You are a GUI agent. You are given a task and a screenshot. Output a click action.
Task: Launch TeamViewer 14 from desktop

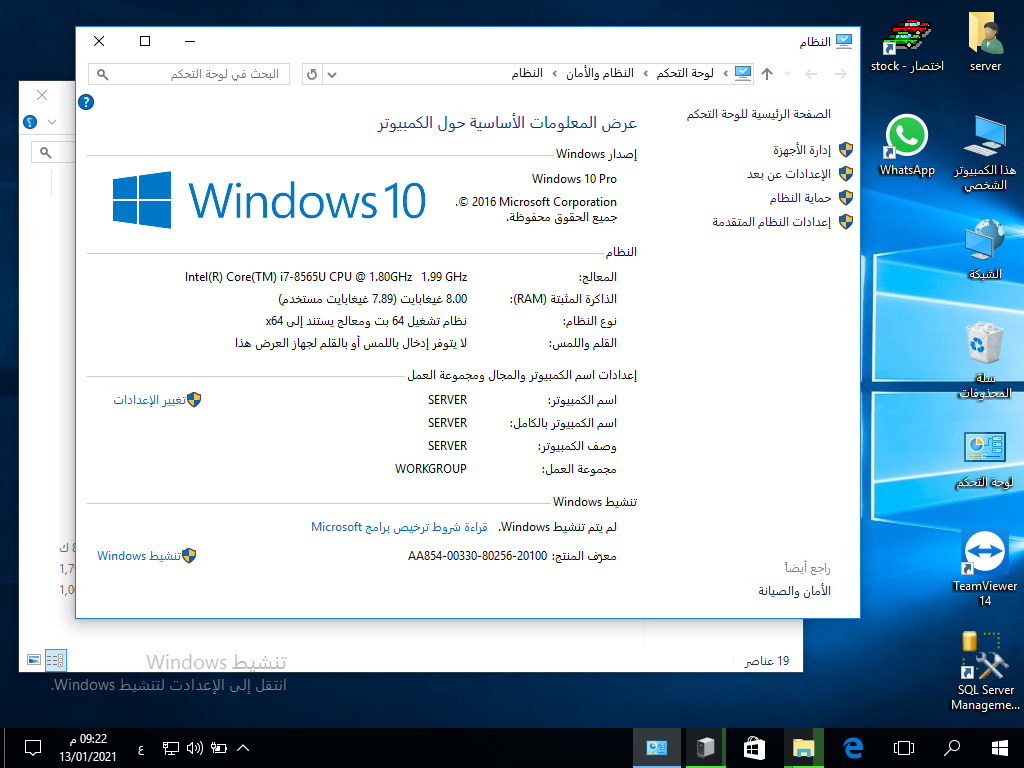click(985, 568)
